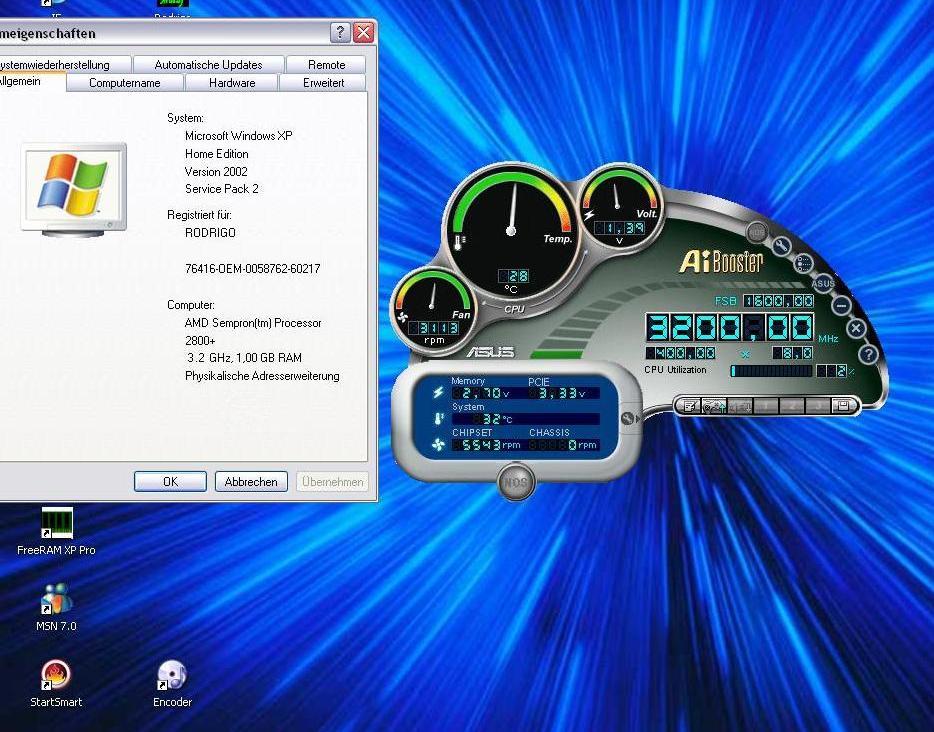Open AI Booster help question mark icon
Screen dimensions: 934x732
[868, 354]
